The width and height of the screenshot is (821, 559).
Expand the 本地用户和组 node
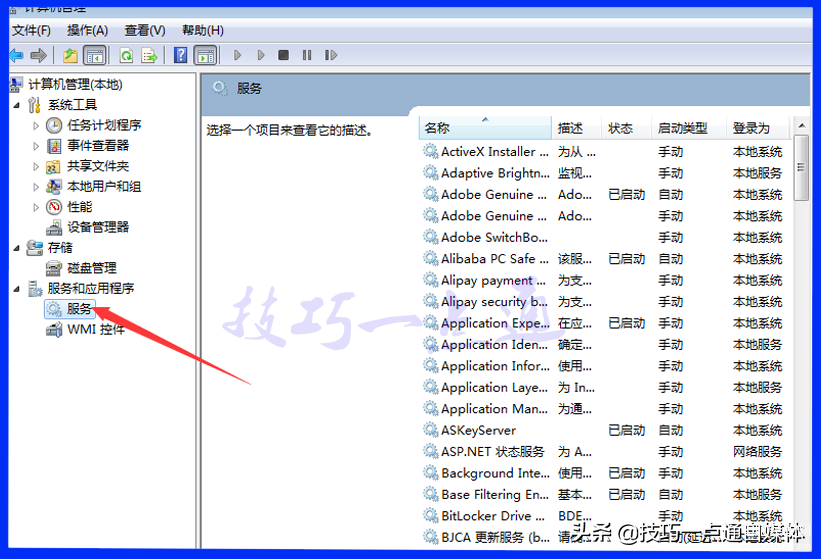click(36, 187)
